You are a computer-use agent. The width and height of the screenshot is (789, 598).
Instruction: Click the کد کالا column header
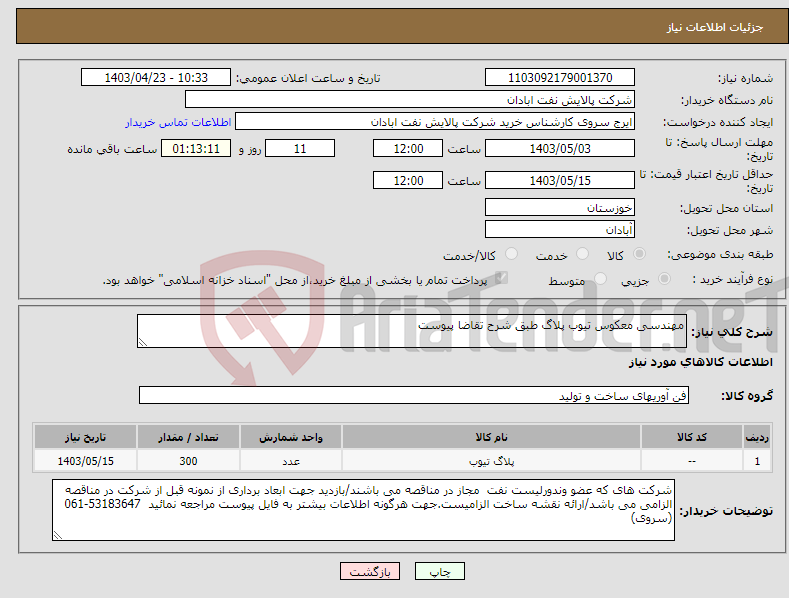pos(692,437)
